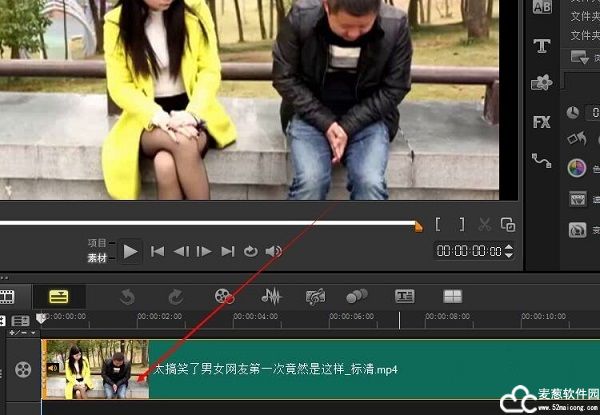Decrease timecode with the down arrow
This screenshot has width=600, height=415.
(509, 255)
